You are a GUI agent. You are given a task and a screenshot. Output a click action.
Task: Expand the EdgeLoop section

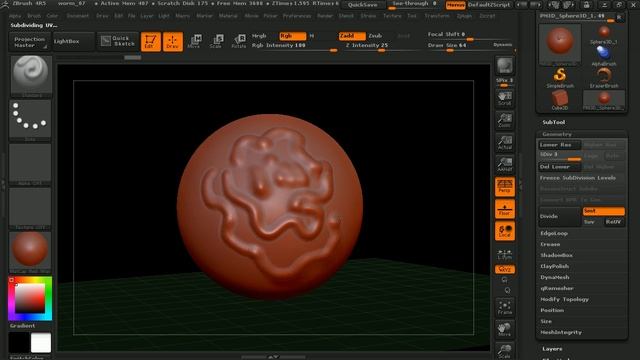point(554,233)
